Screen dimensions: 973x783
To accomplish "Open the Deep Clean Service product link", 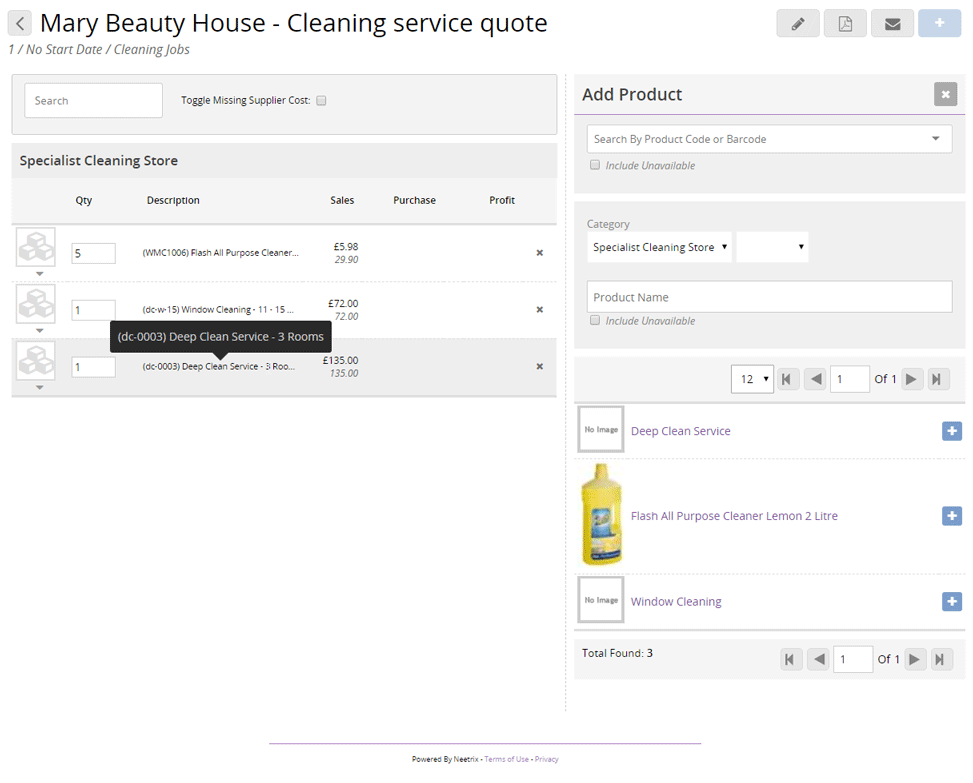I will pos(681,431).
